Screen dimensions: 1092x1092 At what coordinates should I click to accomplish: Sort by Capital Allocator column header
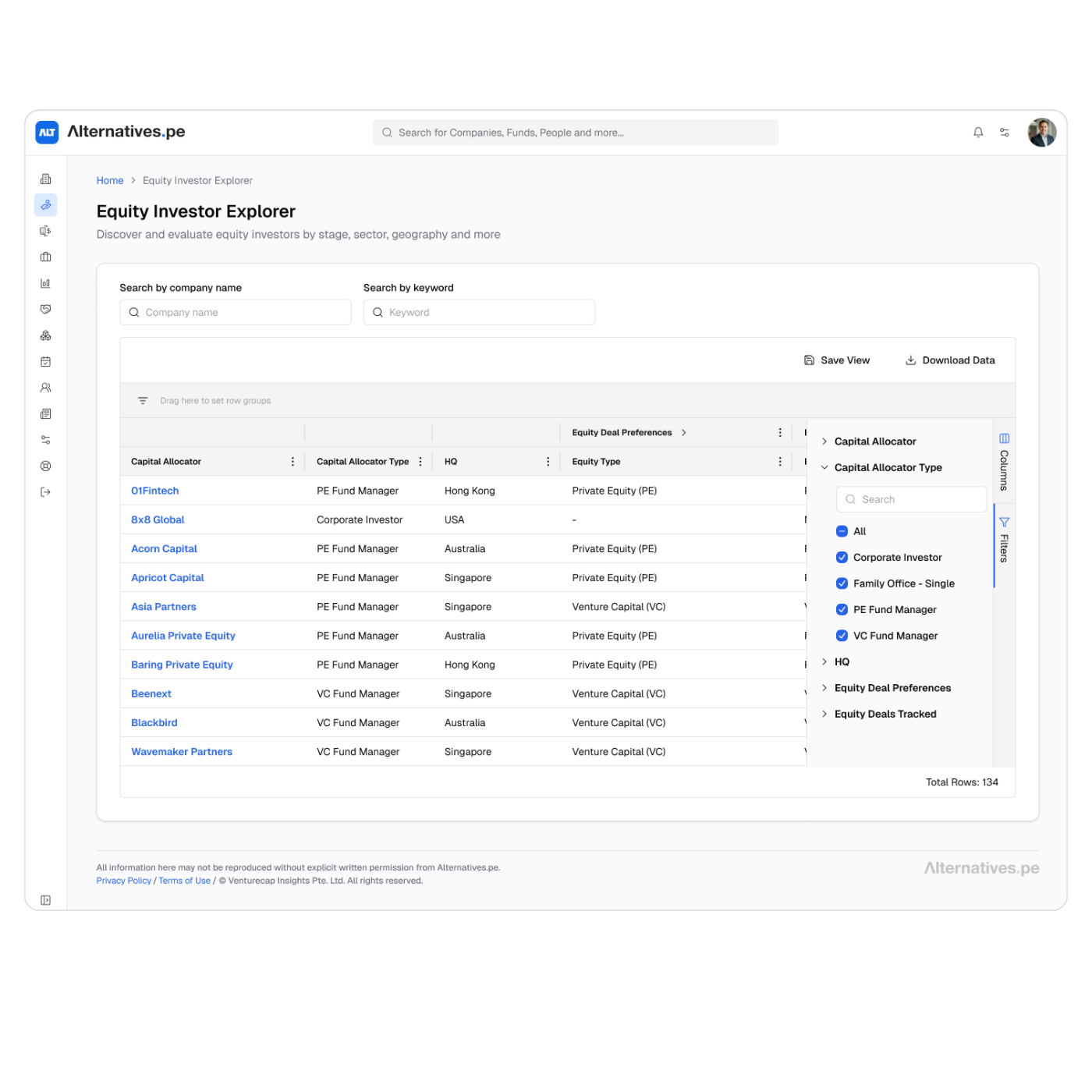click(166, 462)
